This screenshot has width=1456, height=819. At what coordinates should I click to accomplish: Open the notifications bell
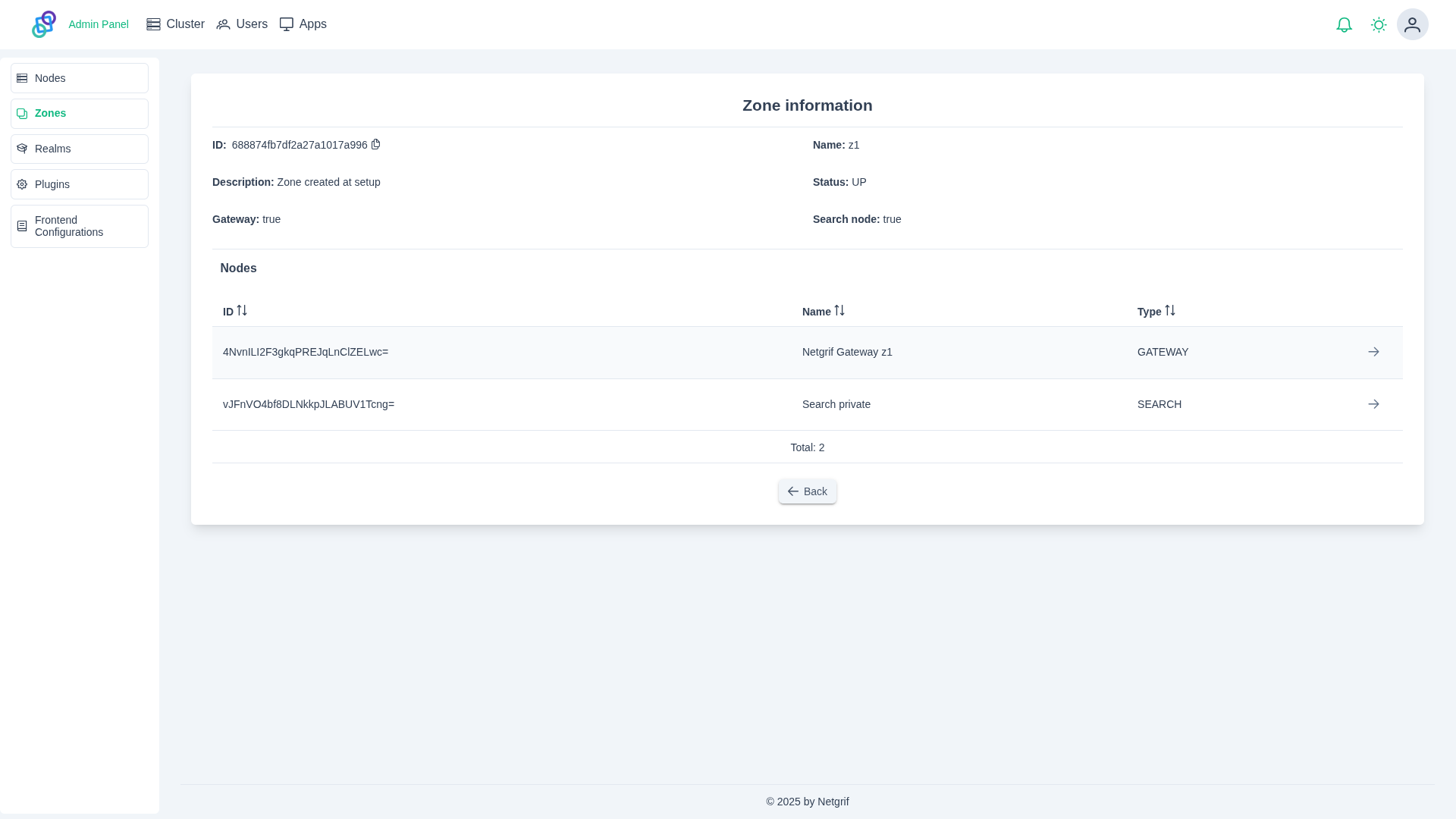[1344, 25]
